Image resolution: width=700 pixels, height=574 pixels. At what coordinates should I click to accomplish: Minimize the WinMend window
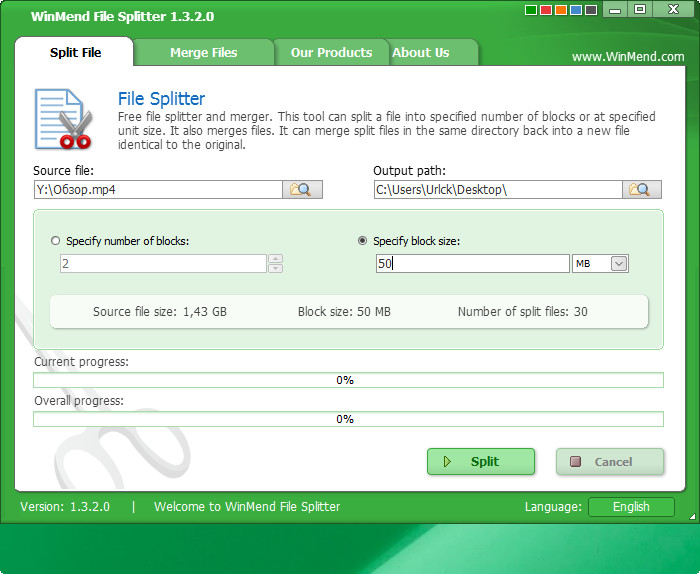pos(615,9)
